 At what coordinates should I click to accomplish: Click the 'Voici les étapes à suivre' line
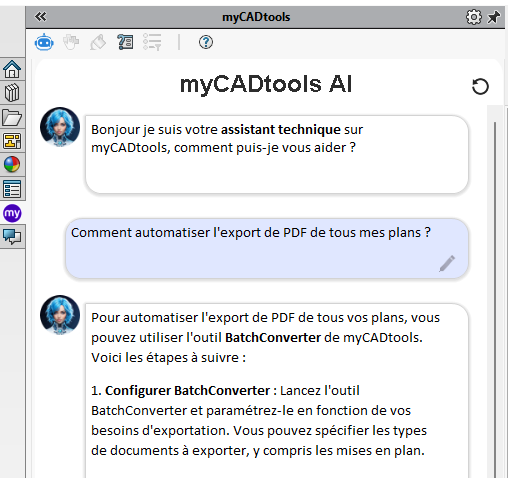point(168,358)
